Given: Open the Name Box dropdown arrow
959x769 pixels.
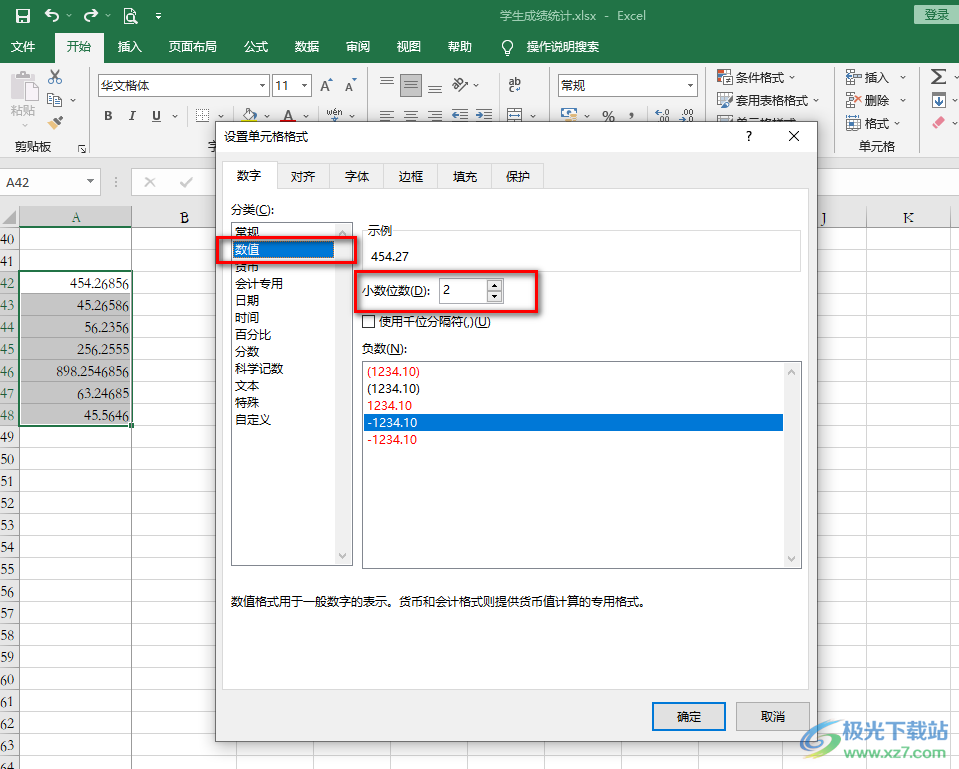Looking at the screenshot, I should pyautogui.click(x=91, y=182).
